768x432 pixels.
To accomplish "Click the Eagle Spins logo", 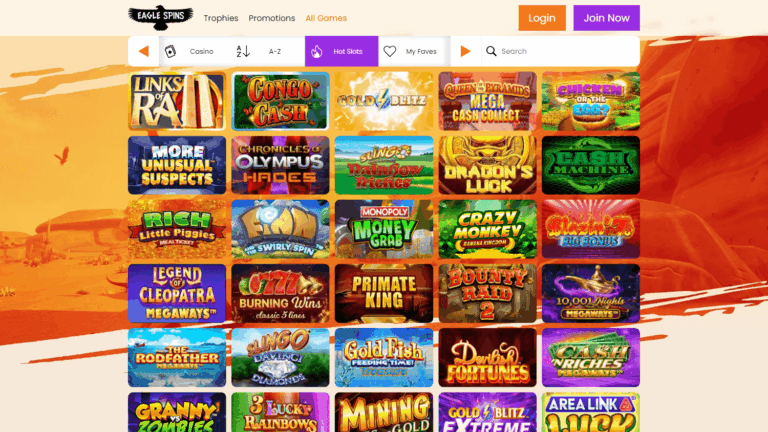I will pos(158,17).
